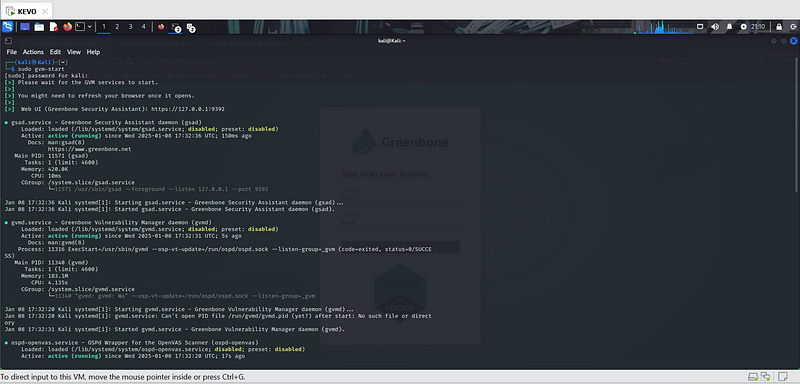Click the https://127.0.0.1:9392 Web UI URL

tap(188, 109)
